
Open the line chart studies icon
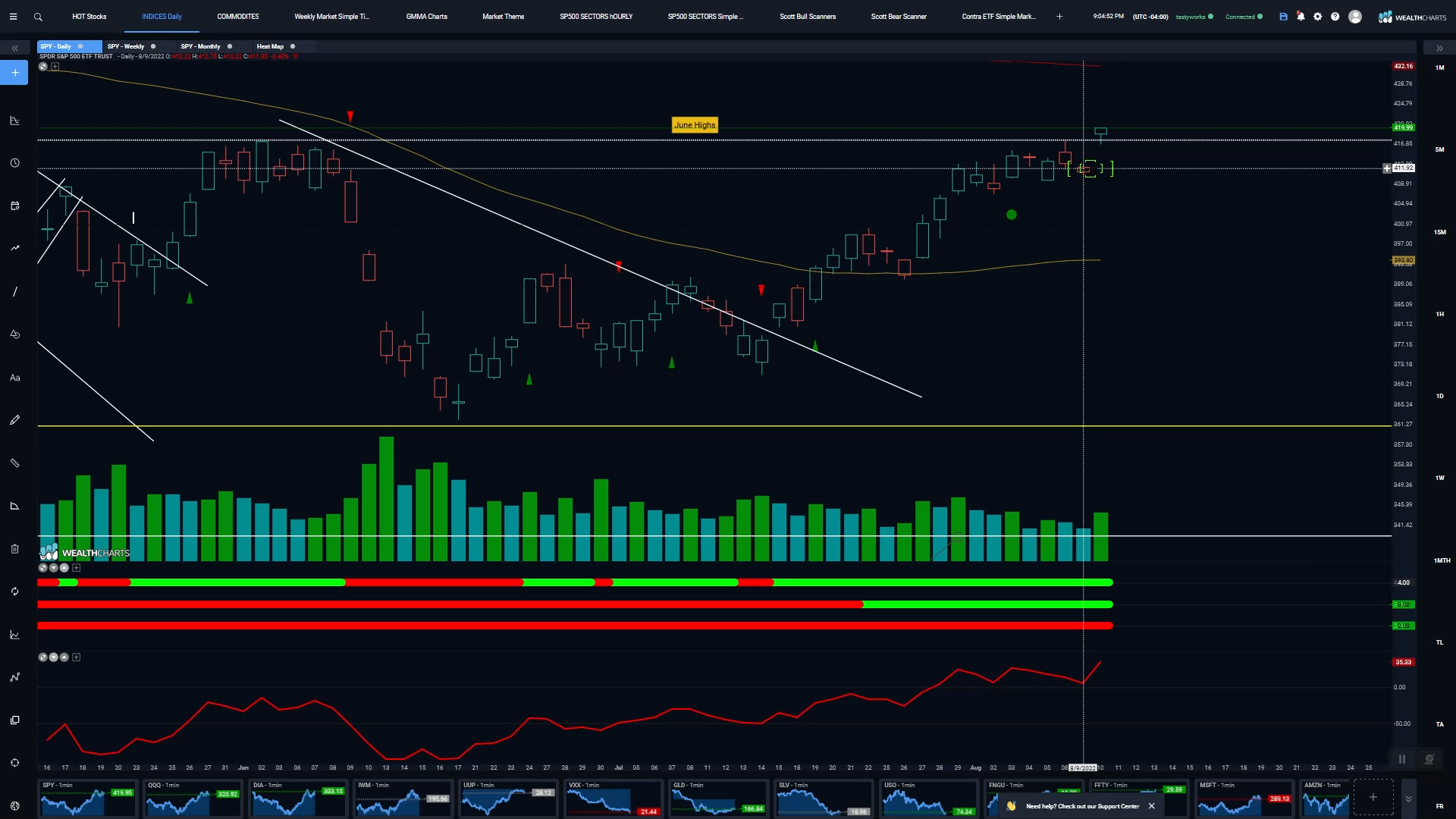click(x=14, y=635)
